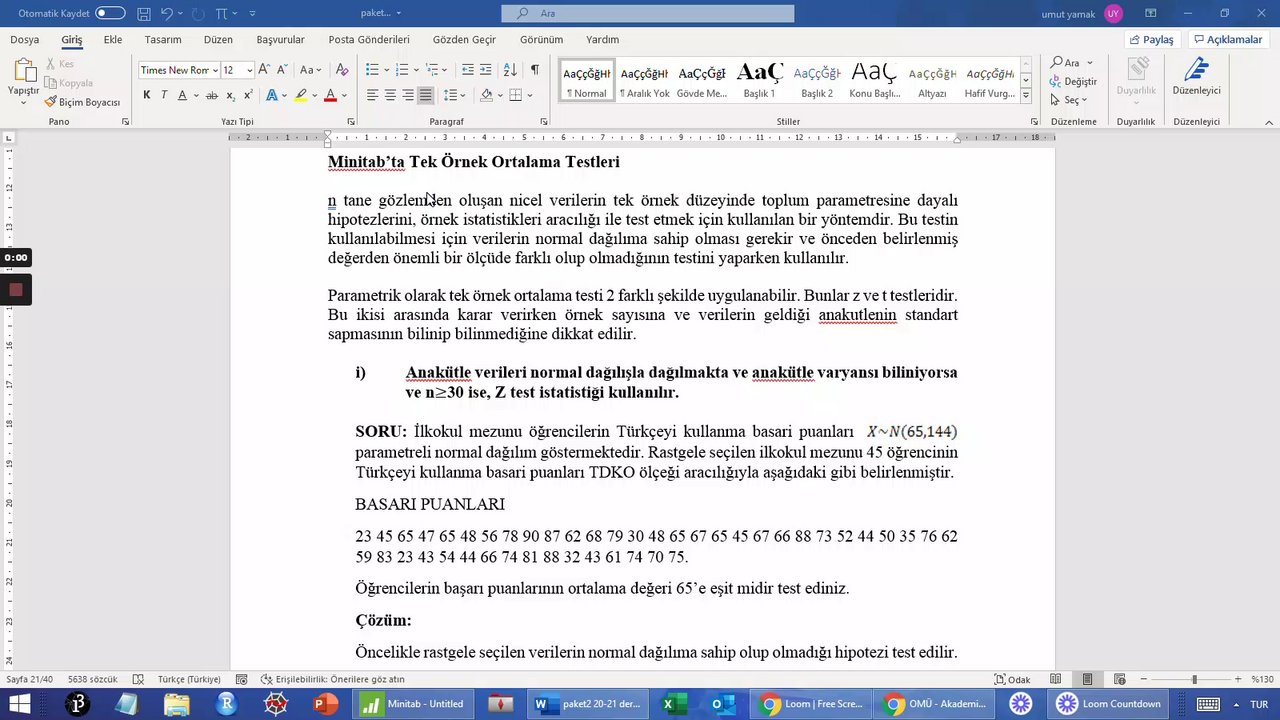This screenshot has height=720, width=1280.
Task: Switch to the Görünüm tab
Action: click(x=542, y=40)
